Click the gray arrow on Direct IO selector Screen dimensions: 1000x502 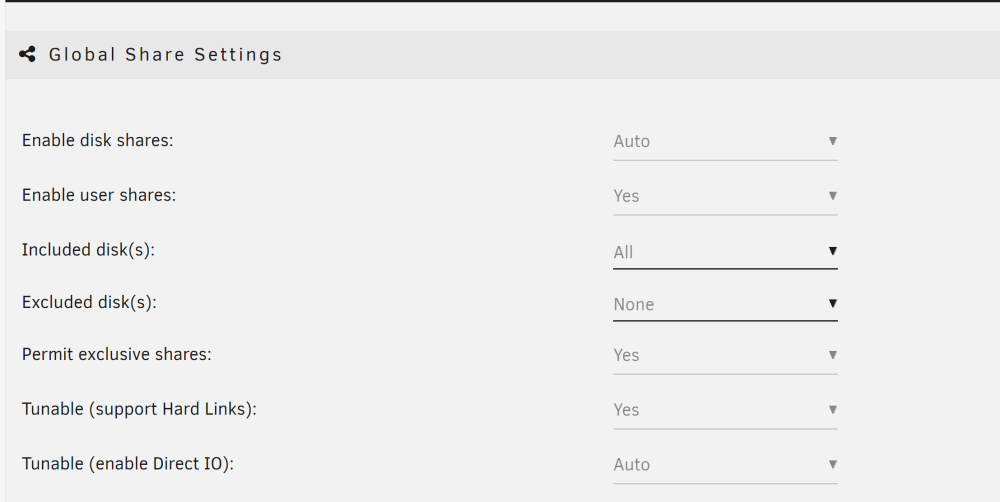coord(832,464)
